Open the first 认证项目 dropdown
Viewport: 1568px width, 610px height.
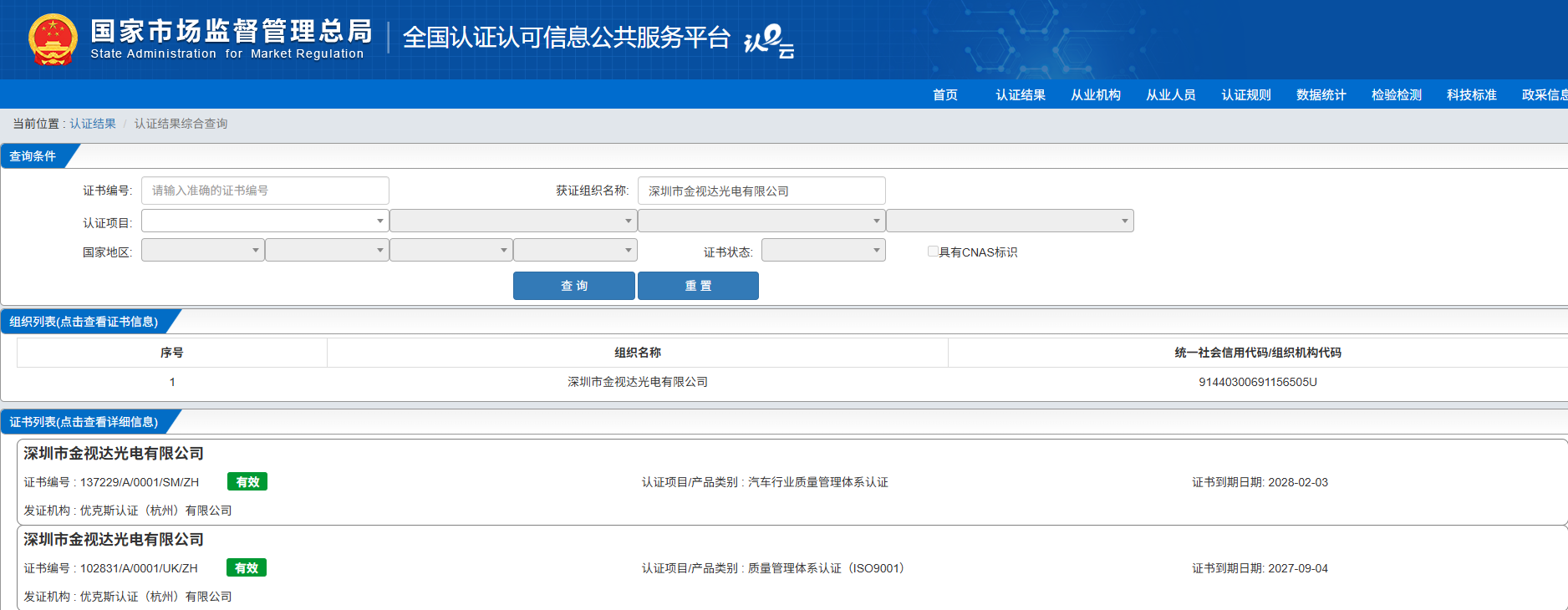click(264, 221)
